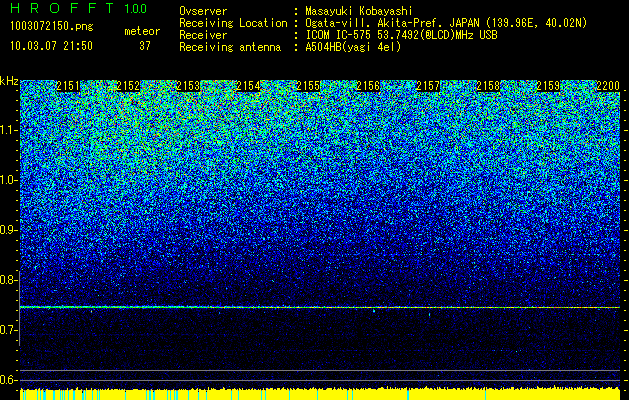Click time marker 2152
629x400 pixels.
click(x=128, y=86)
